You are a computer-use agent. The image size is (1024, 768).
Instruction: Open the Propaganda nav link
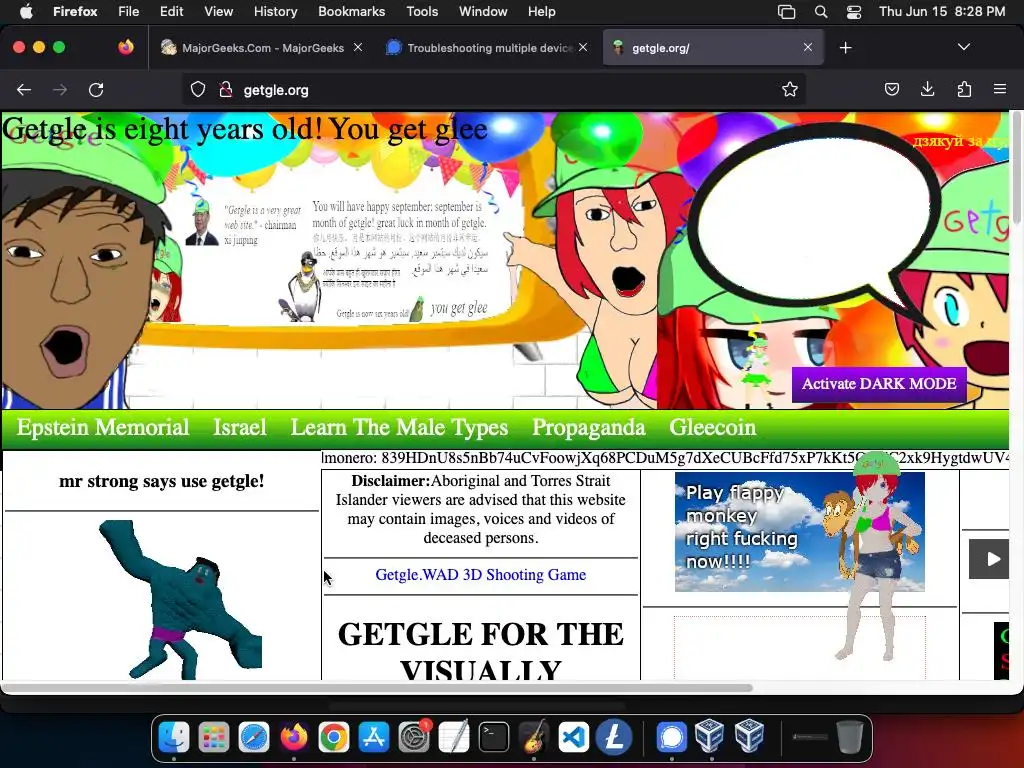click(588, 427)
